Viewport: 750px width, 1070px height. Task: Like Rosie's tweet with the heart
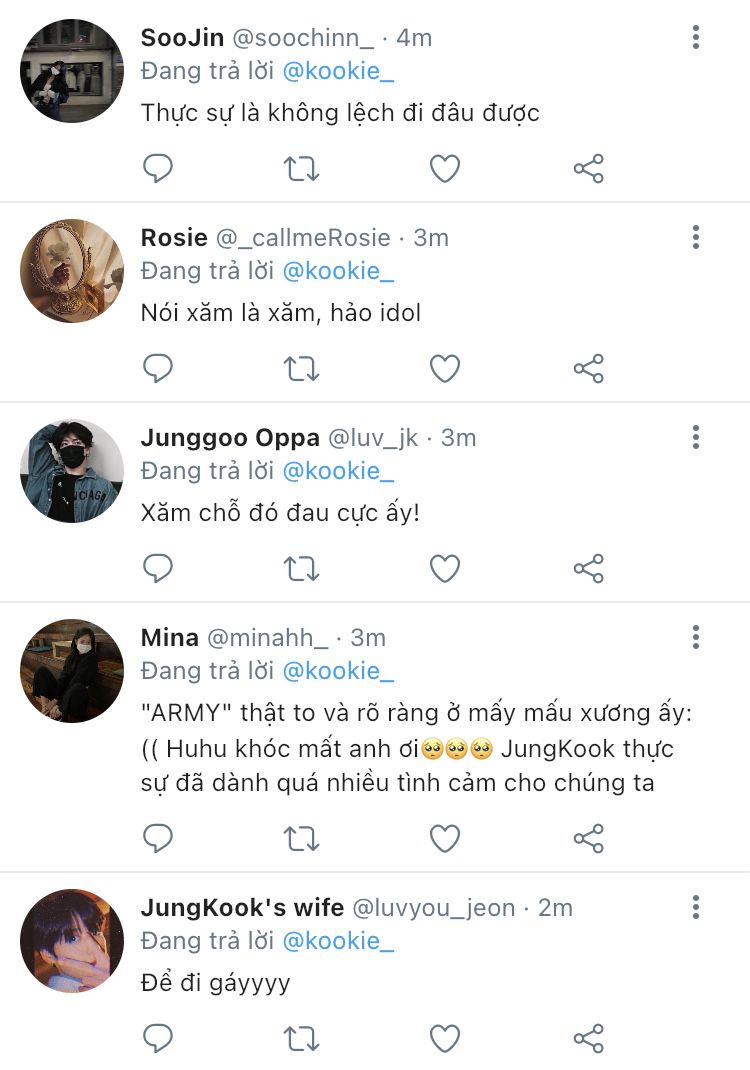(444, 368)
